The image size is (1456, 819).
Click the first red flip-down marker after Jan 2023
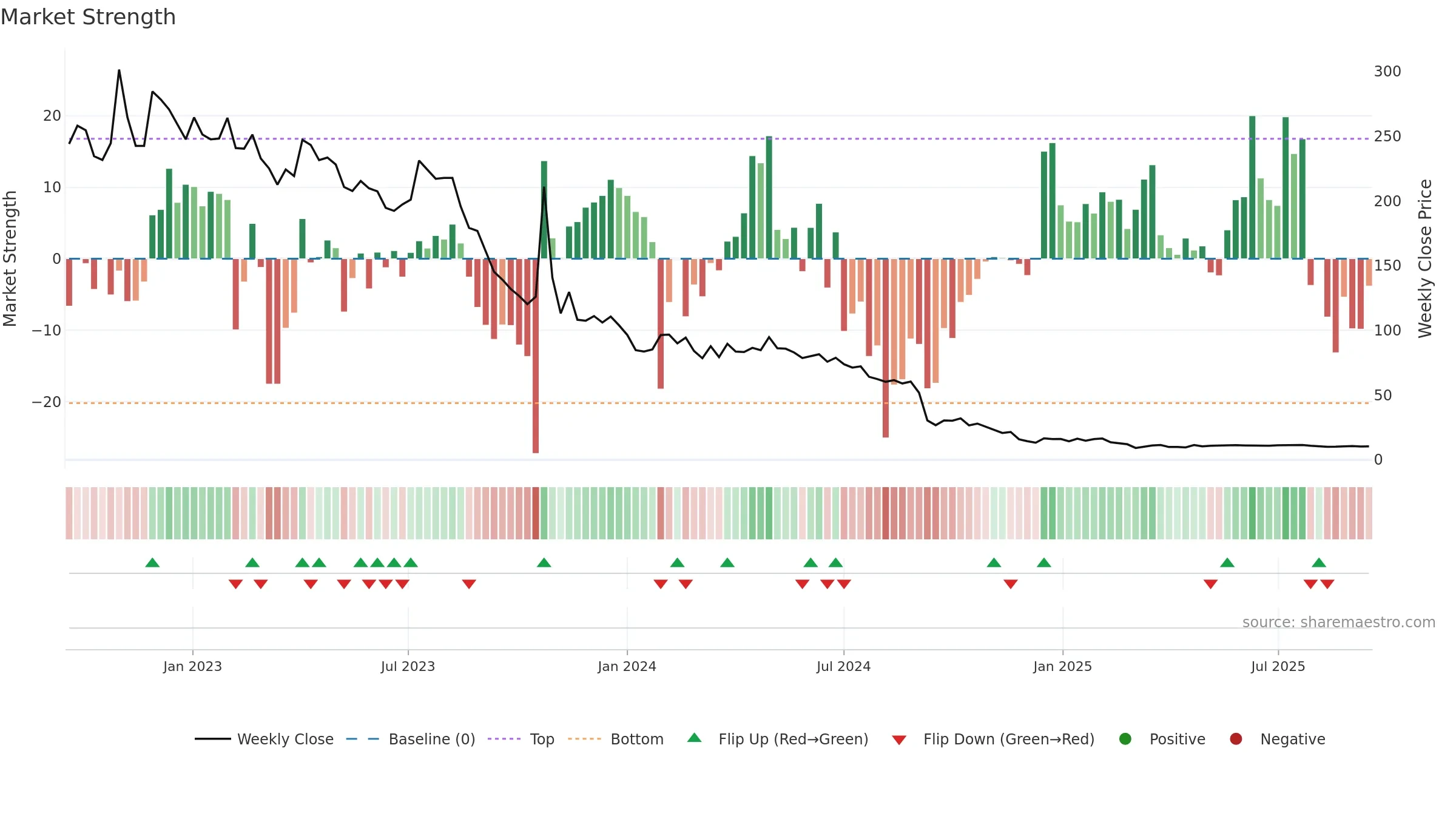pos(235,584)
